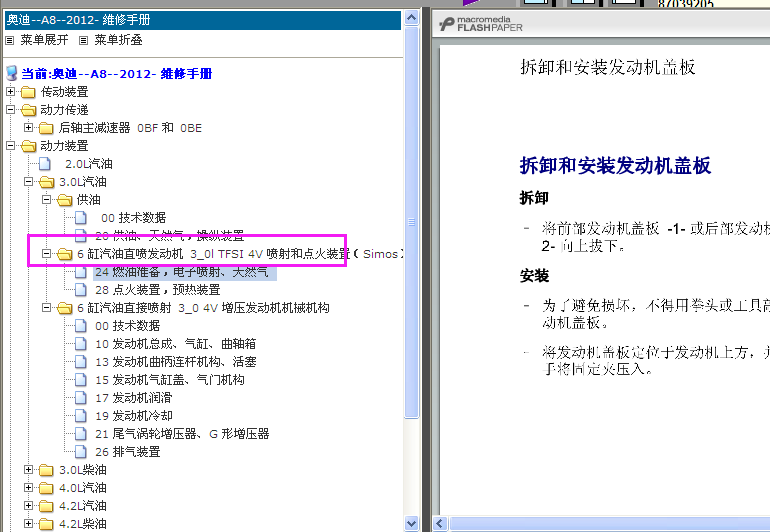Open 24 燃油准备，电子喷射、天然气
The image size is (770, 532).
click(182, 272)
